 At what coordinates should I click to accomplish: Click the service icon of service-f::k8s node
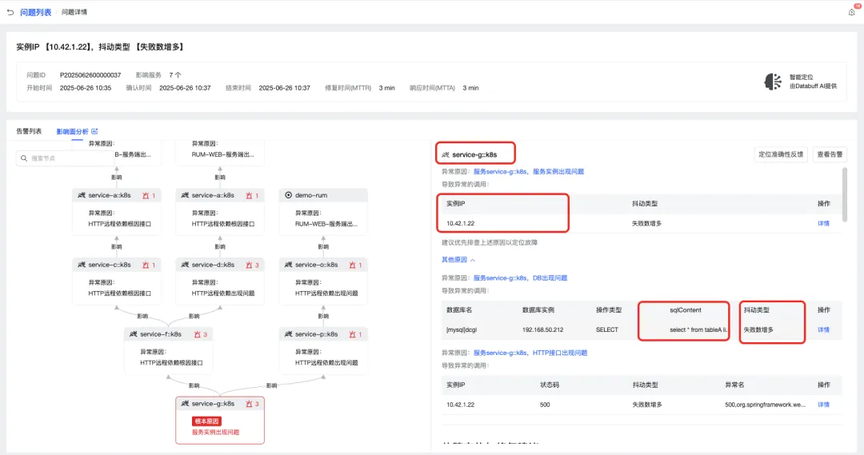tap(133, 334)
